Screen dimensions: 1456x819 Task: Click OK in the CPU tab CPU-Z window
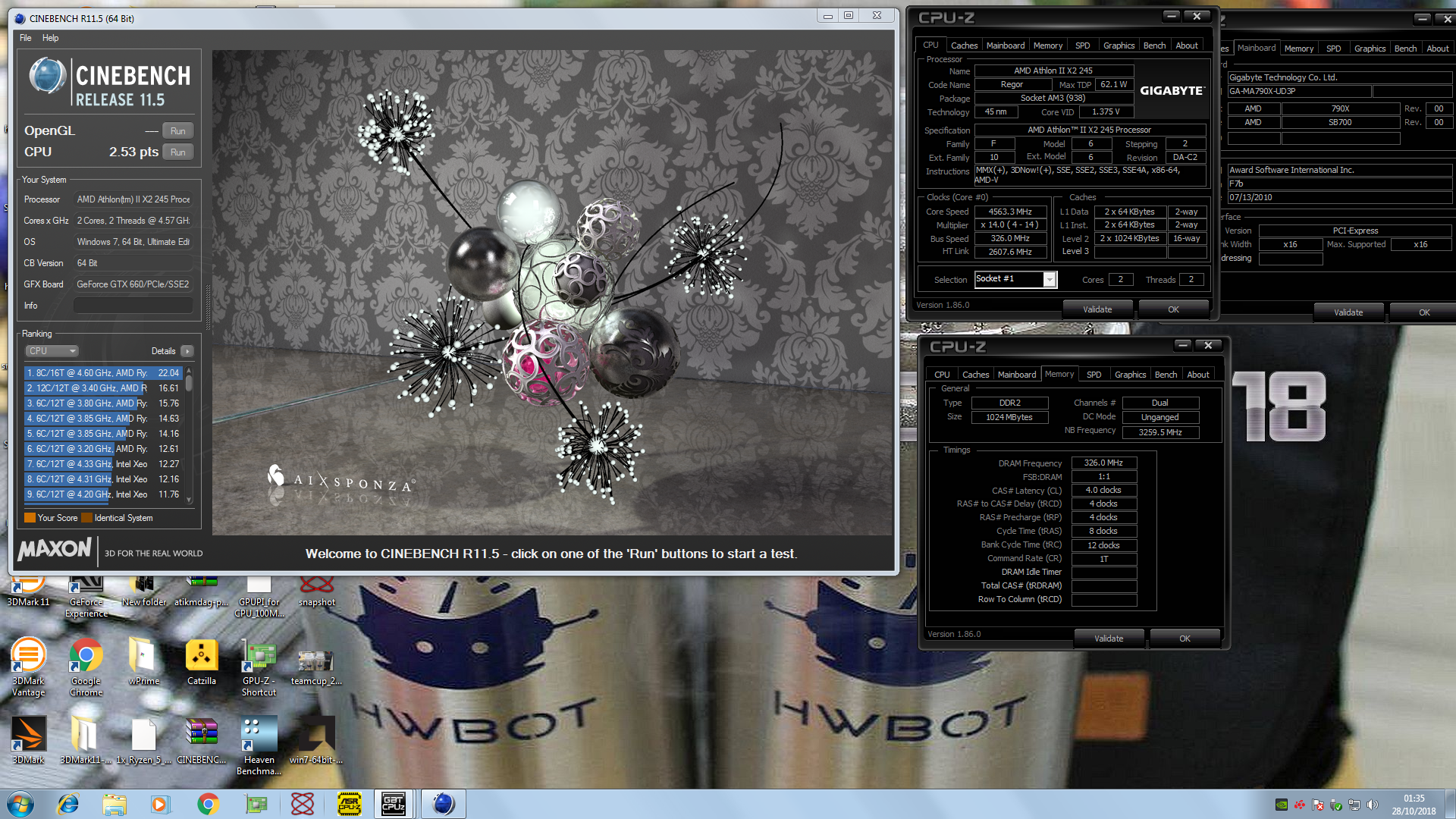pos(1173,309)
